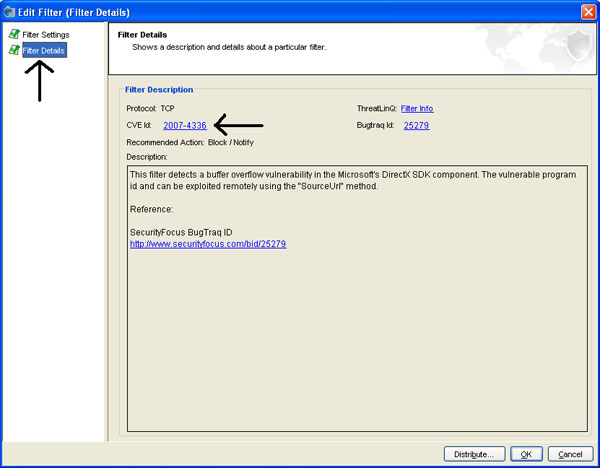Click the Protocol TCP value
The width and height of the screenshot is (600, 468).
(x=167, y=108)
